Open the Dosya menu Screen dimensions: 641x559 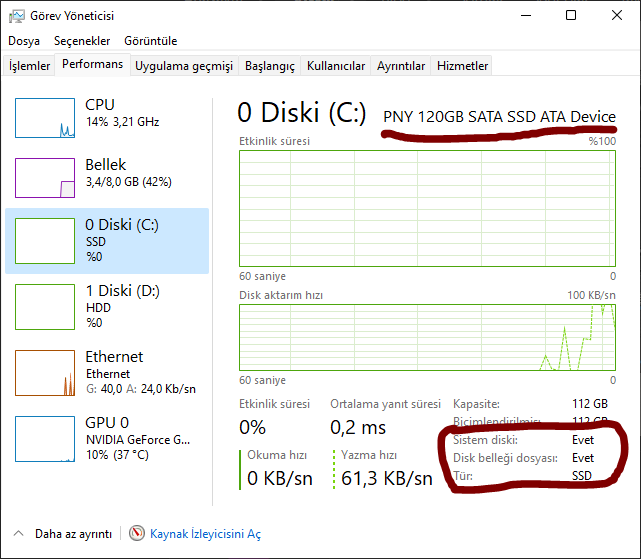24,41
